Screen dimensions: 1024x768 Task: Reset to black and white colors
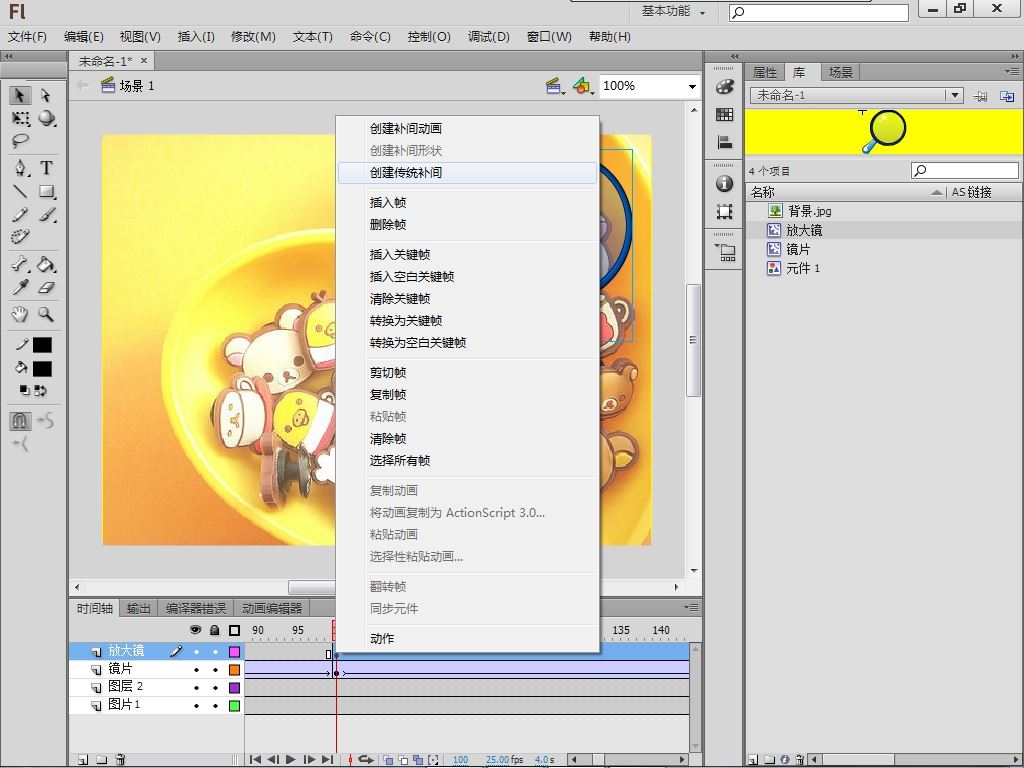point(24,391)
